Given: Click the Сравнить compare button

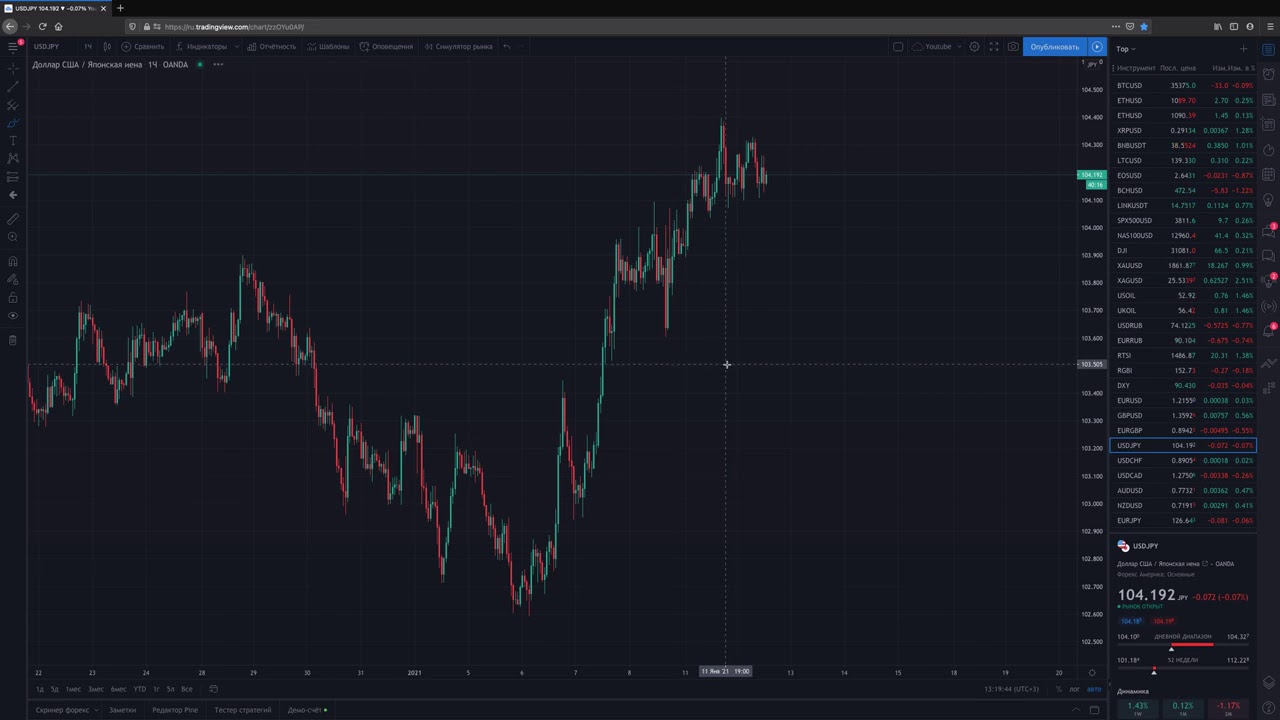Looking at the screenshot, I should [x=143, y=46].
